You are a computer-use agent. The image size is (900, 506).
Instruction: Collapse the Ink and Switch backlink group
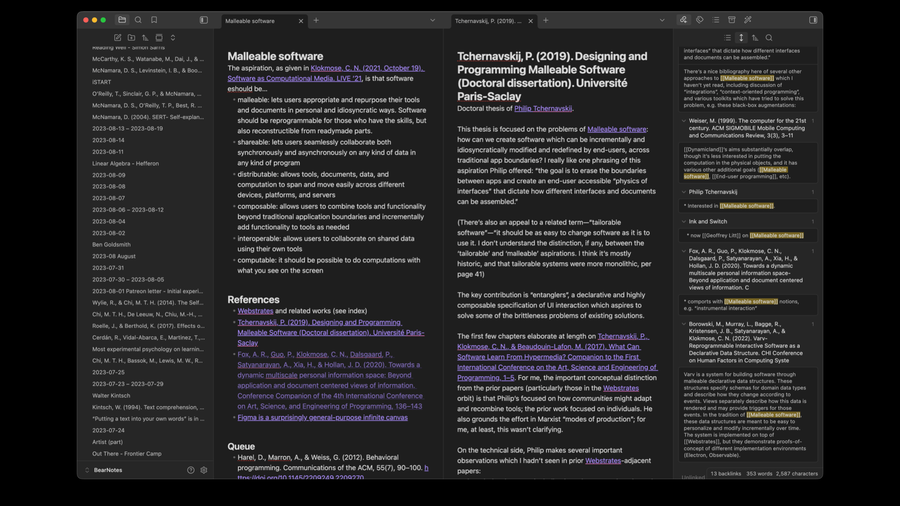pyautogui.click(x=685, y=222)
